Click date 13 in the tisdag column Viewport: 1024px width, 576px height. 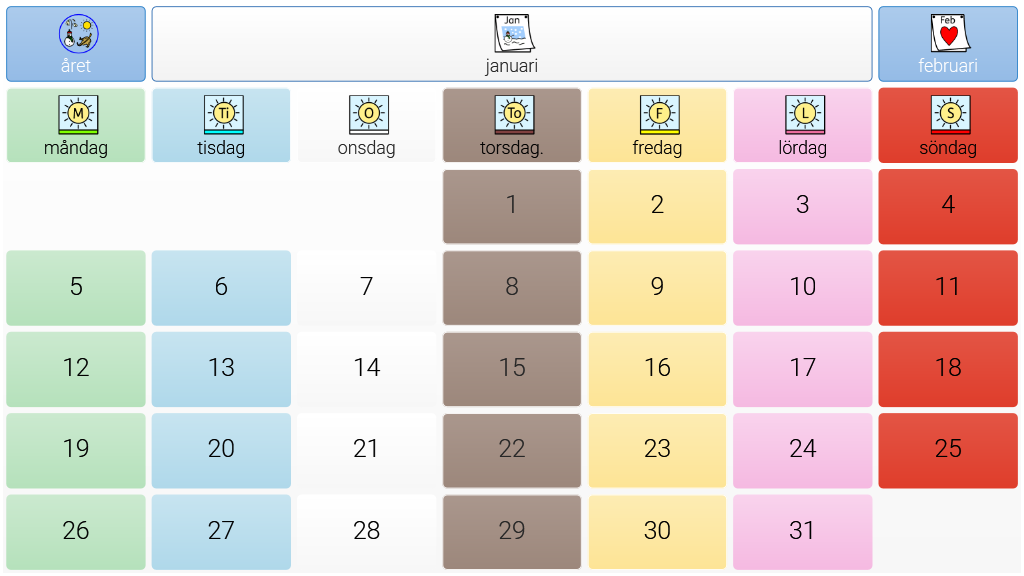click(x=221, y=369)
